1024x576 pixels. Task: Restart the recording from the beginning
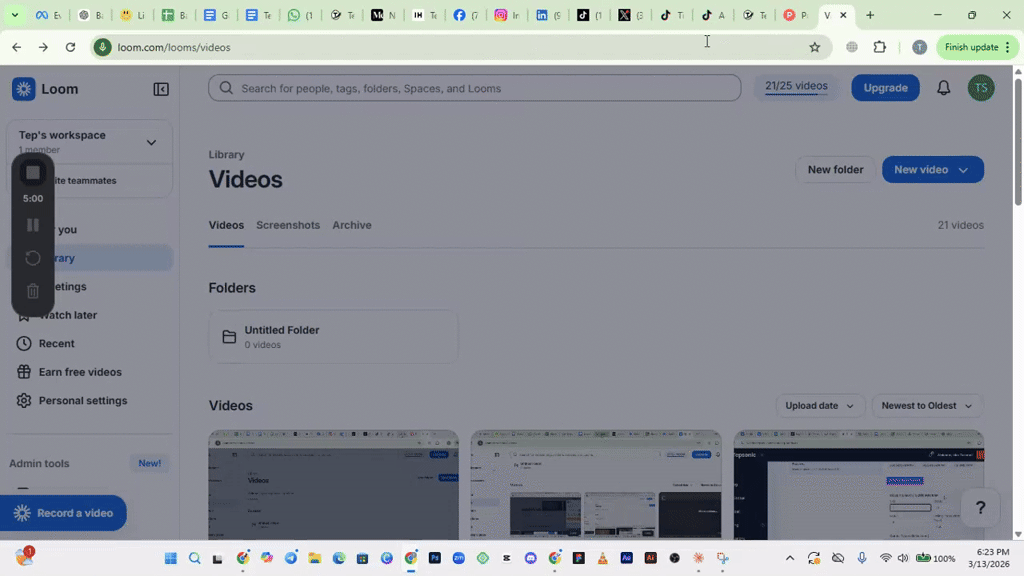tap(33, 257)
